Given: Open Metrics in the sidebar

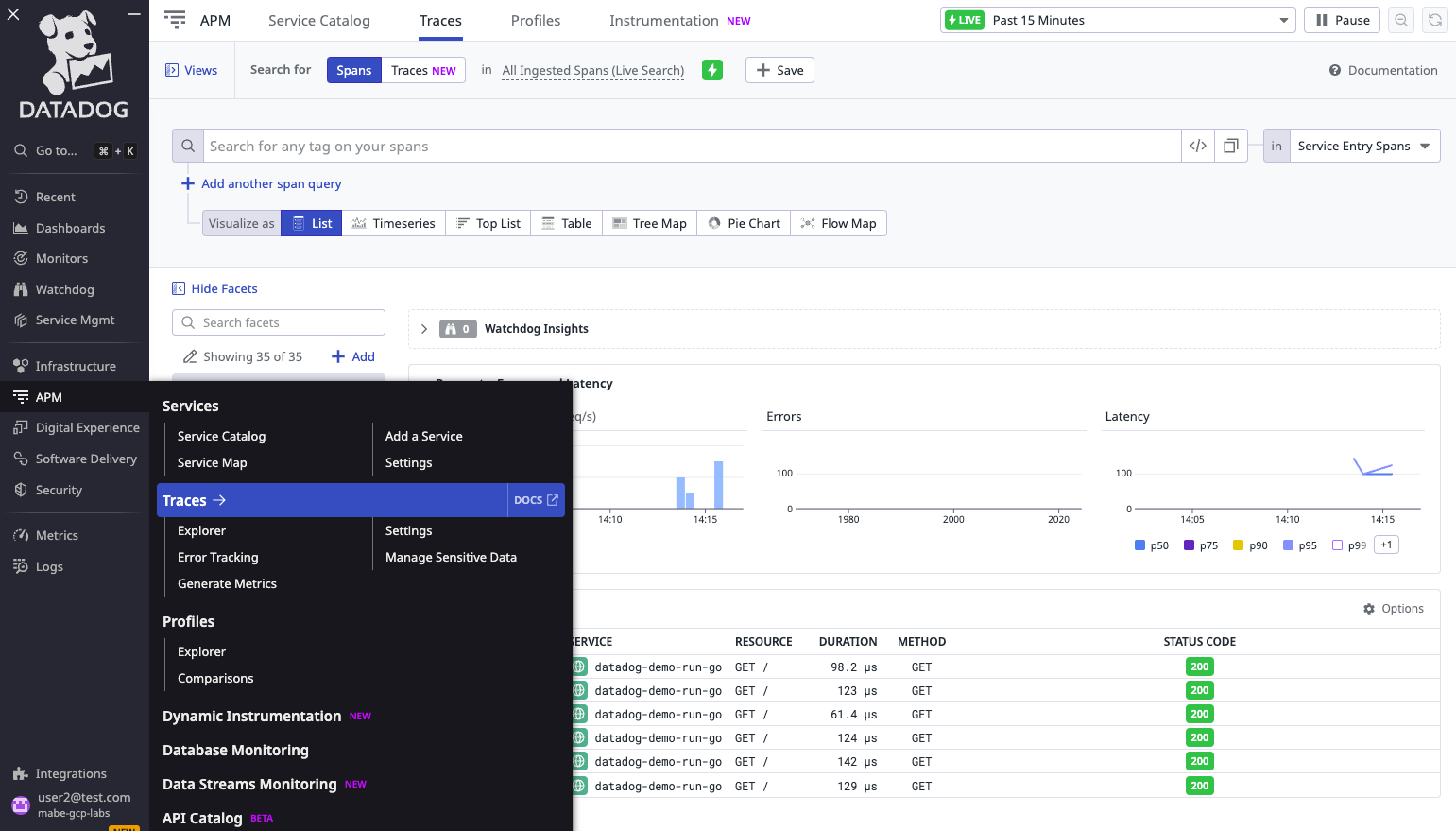Looking at the screenshot, I should coord(57,535).
